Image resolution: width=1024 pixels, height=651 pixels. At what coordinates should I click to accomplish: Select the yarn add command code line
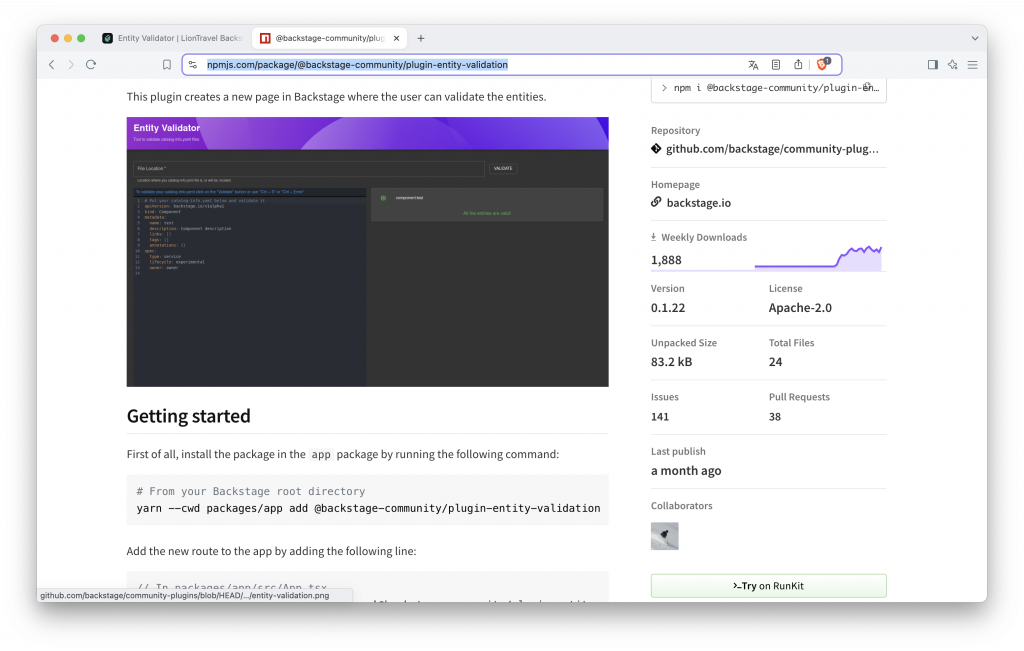368,508
